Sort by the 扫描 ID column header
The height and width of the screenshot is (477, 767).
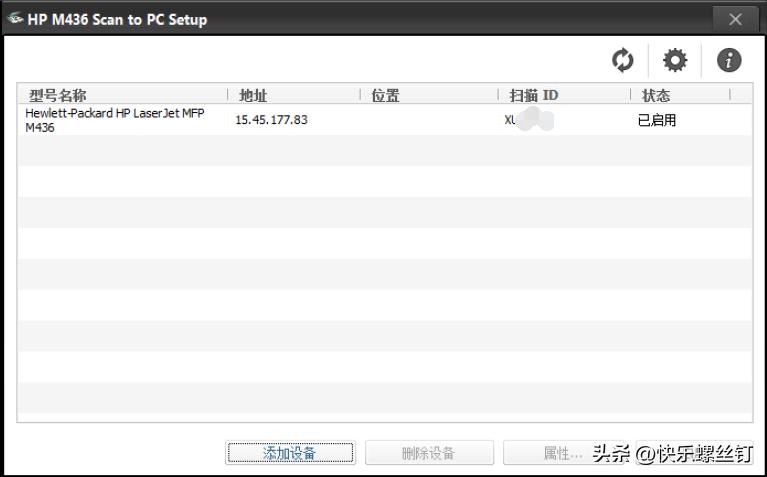click(x=533, y=96)
